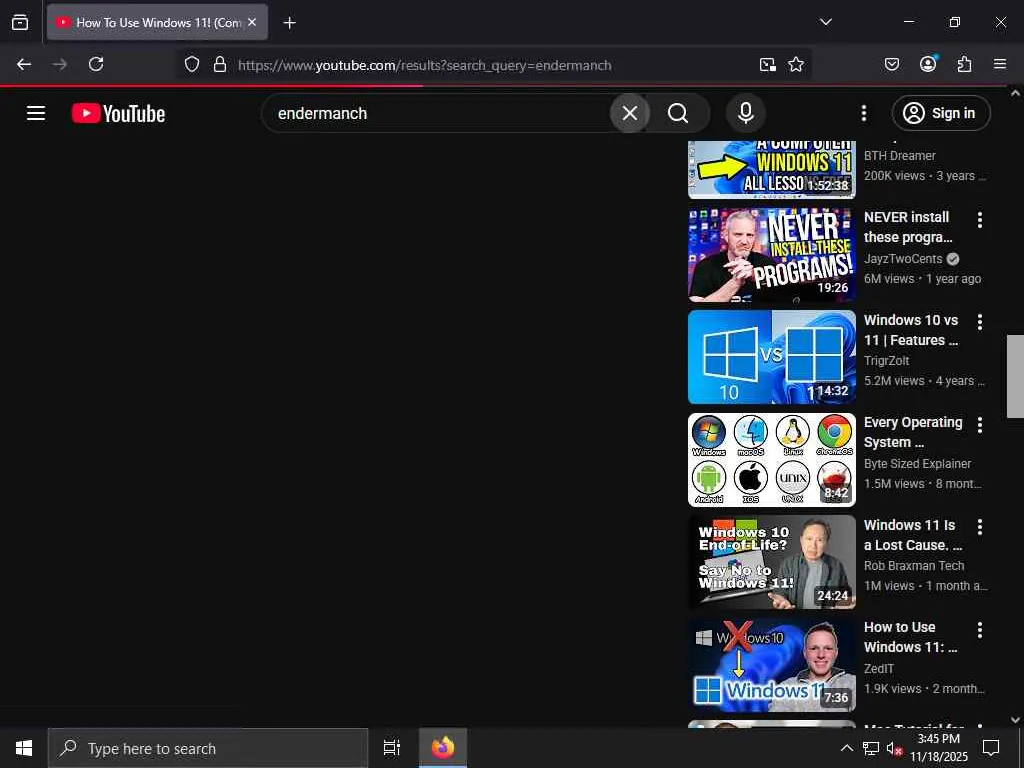Click the taskbar Type here to search box

coord(208,748)
